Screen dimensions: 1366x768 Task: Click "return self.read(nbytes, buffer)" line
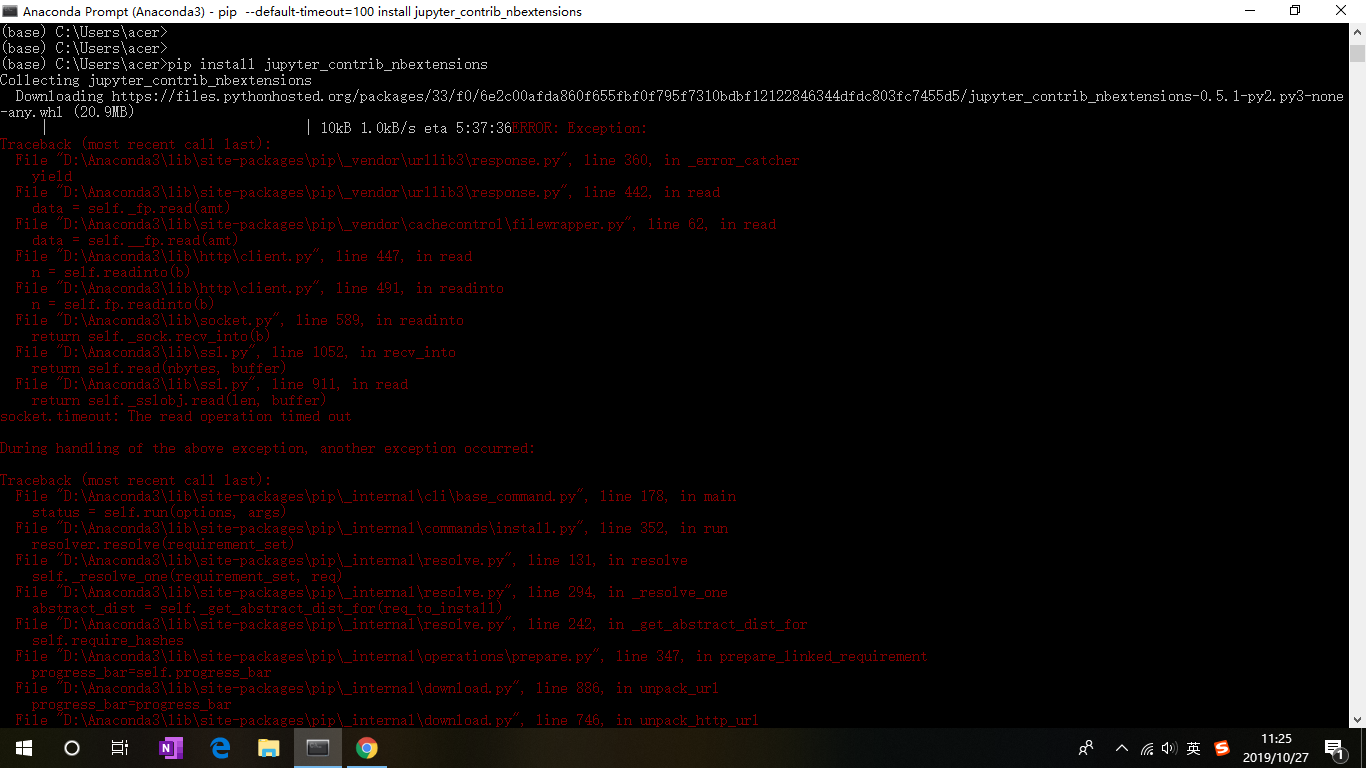pos(159,368)
